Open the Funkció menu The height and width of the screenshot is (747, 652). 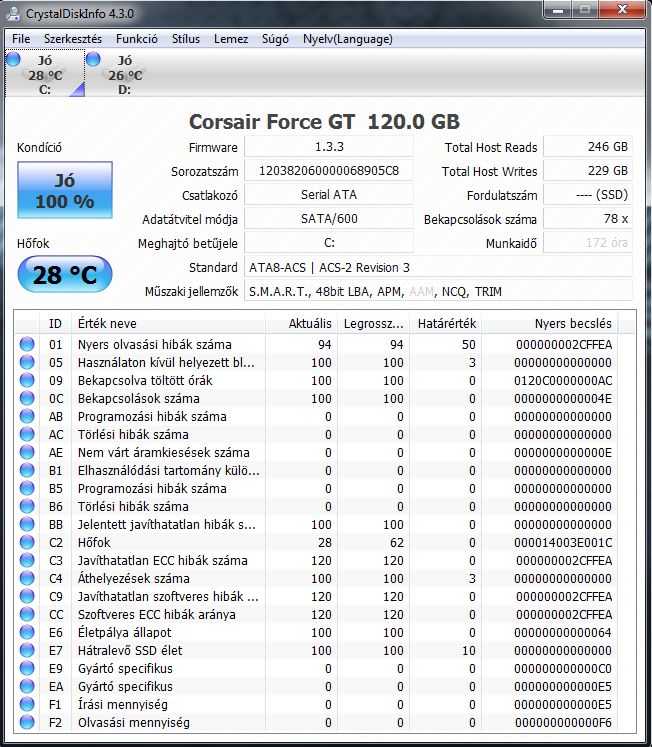(137, 39)
